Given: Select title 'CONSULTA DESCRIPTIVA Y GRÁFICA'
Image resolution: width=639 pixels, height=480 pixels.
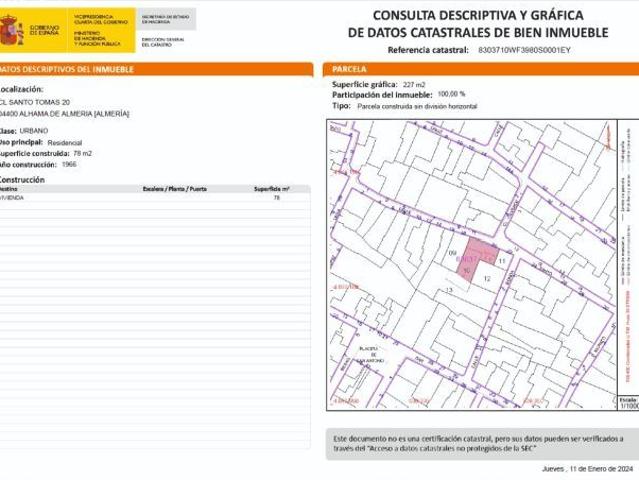Looking at the screenshot, I should tap(478, 15).
